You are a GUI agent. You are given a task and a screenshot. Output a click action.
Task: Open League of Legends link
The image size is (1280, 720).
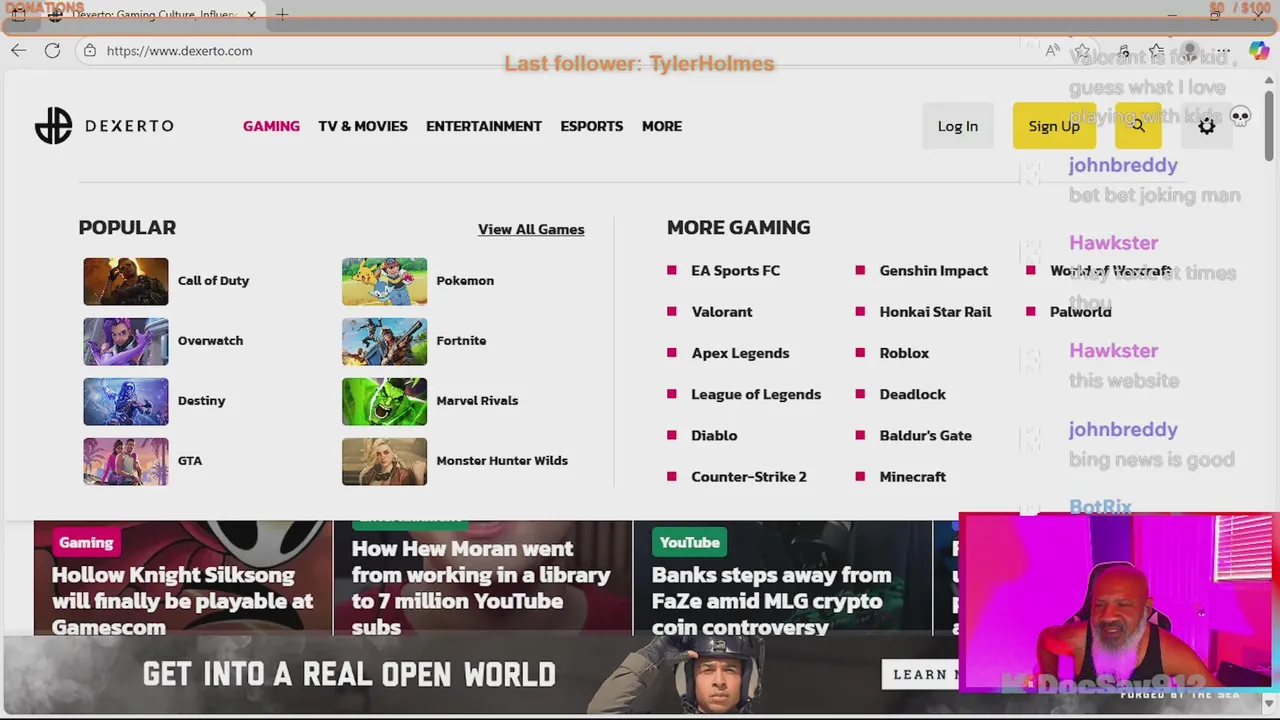point(756,394)
